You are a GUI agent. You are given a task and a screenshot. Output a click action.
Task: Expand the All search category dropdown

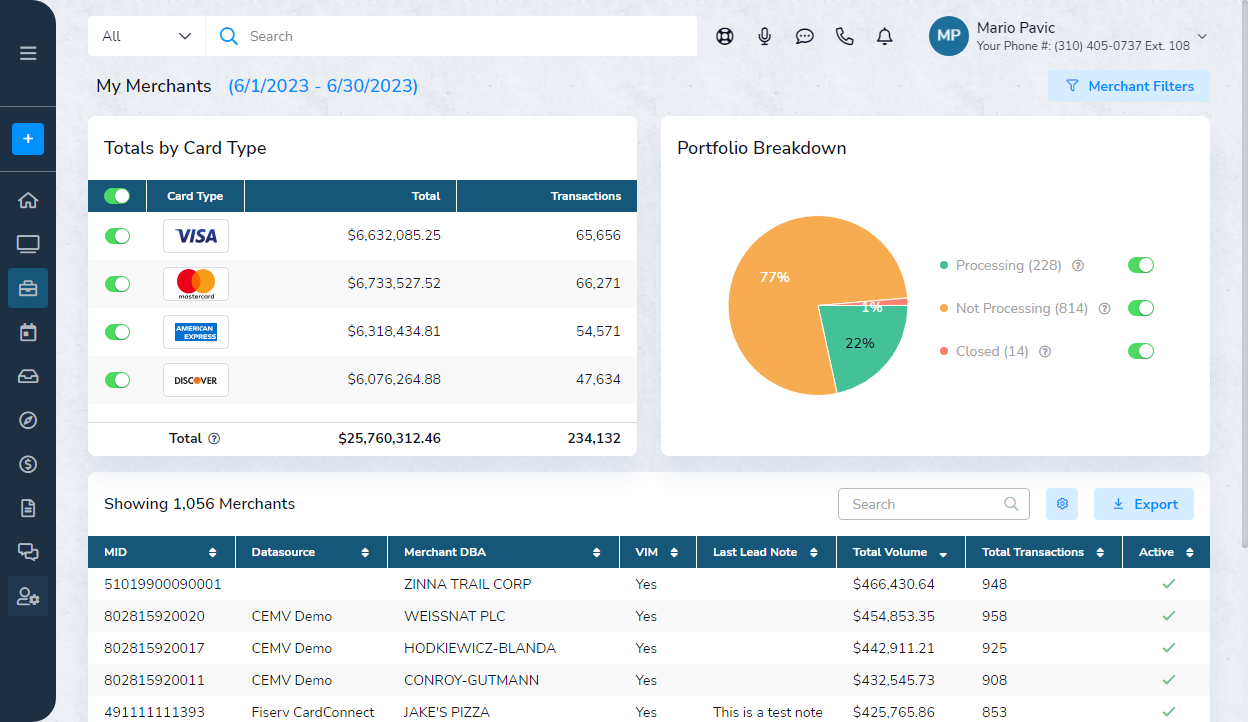tap(146, 36)
